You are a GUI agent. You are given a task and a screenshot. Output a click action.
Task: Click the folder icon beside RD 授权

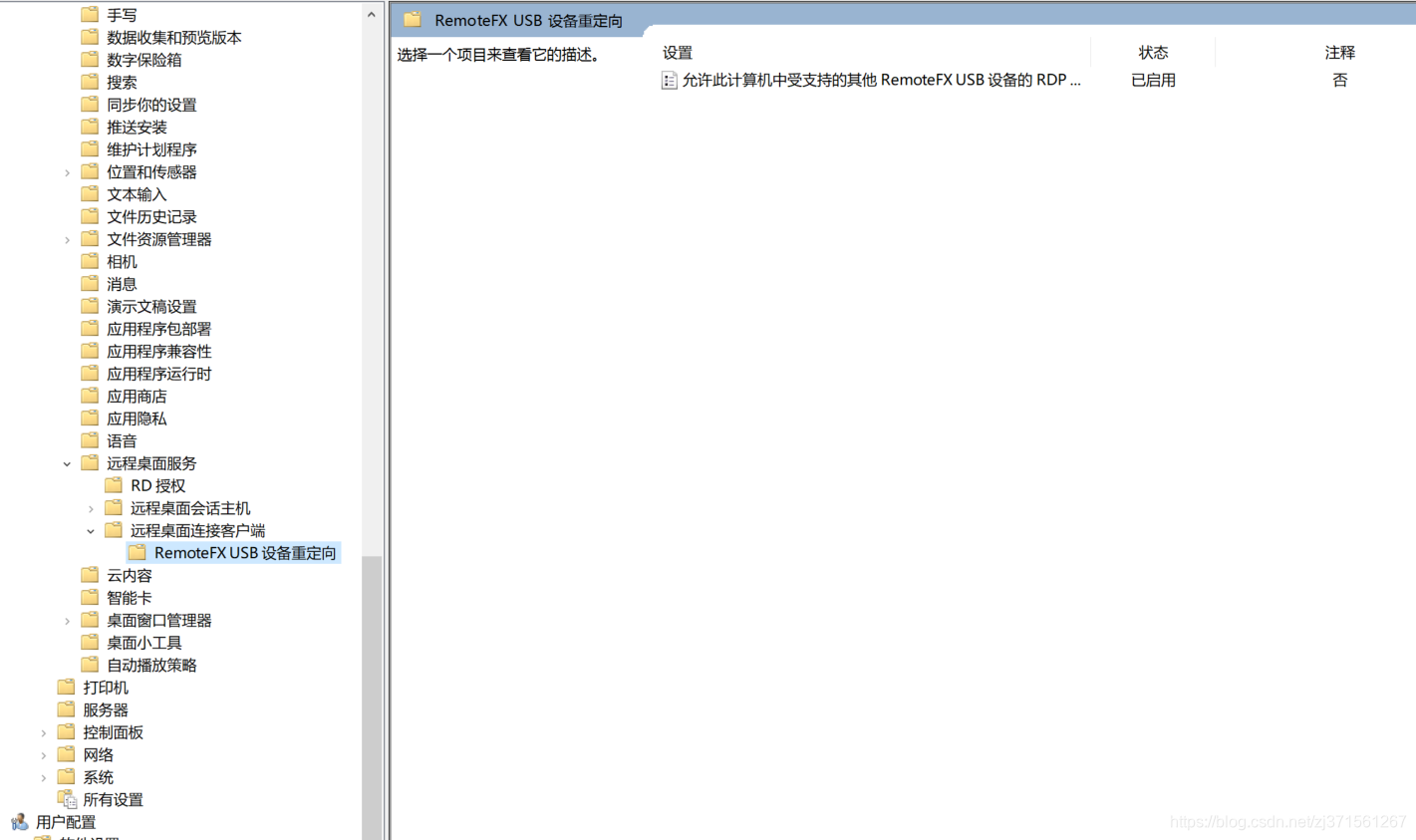(x=114, y=485)
